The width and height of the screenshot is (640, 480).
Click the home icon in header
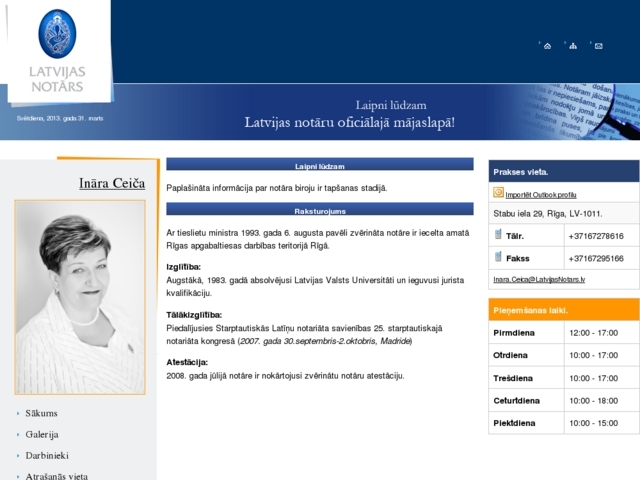point(547,46)
